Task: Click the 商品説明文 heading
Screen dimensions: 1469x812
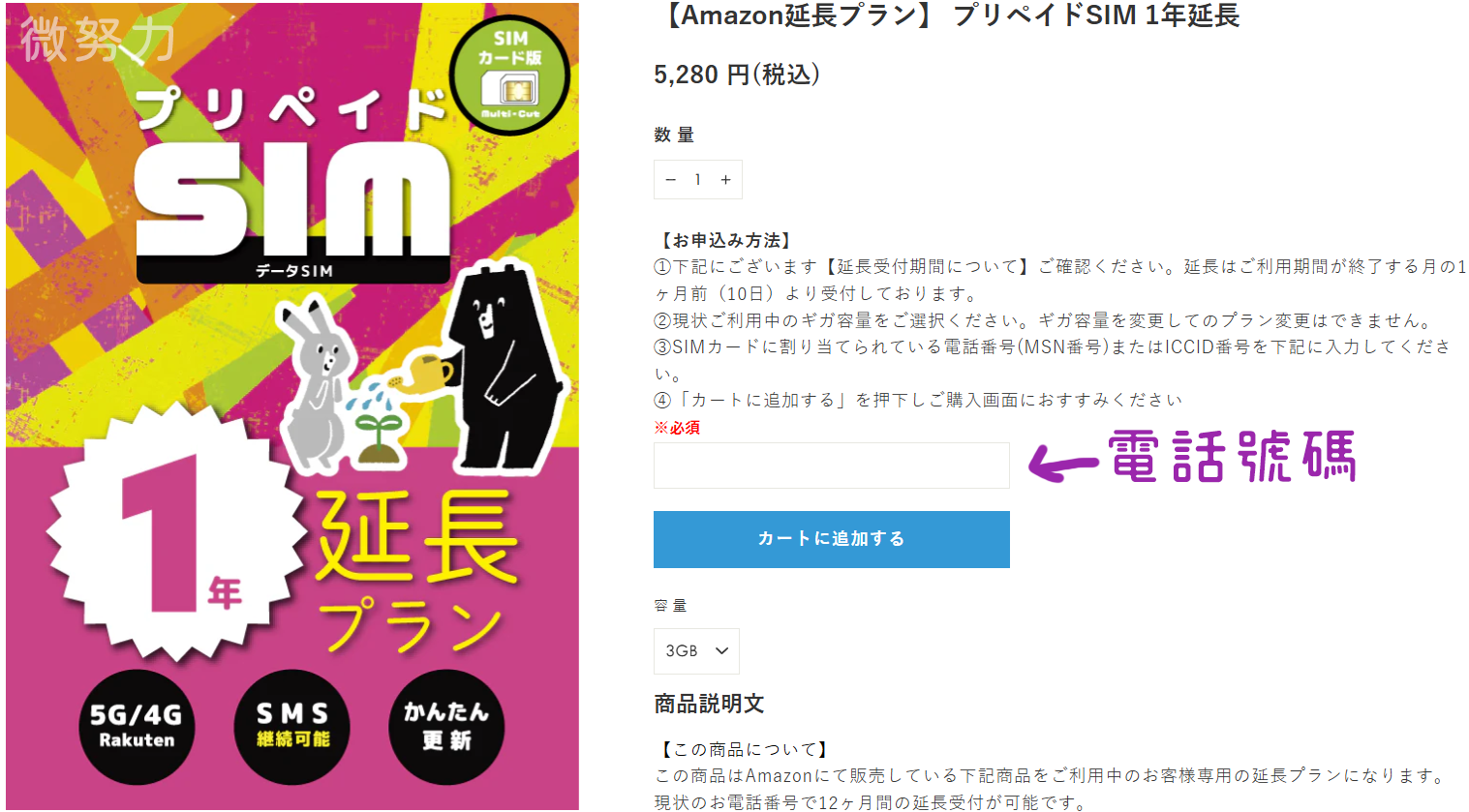Action: pos(709,705)
